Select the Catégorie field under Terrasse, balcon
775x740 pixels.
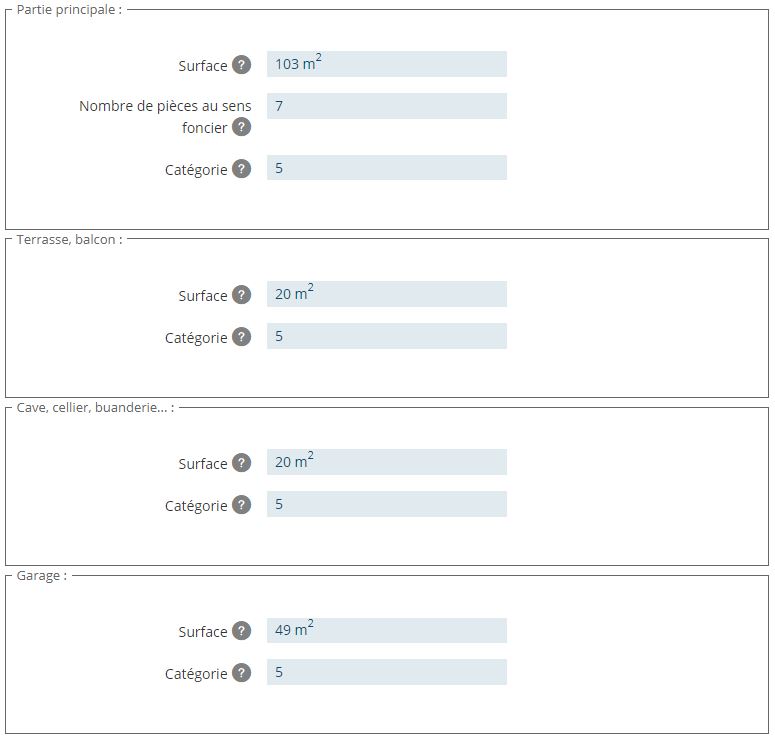pos(386,336)
